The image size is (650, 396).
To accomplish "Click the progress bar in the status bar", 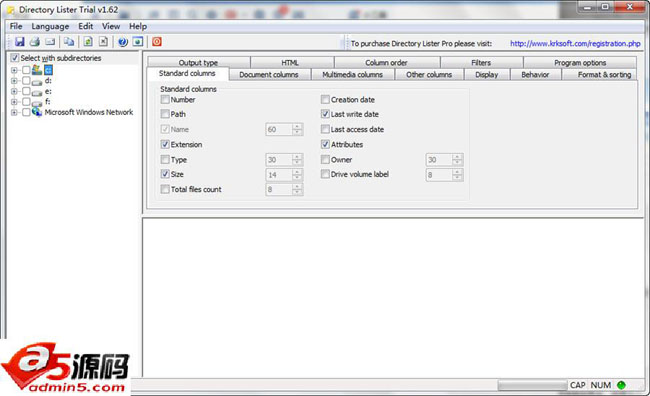I will coord(532,385).
